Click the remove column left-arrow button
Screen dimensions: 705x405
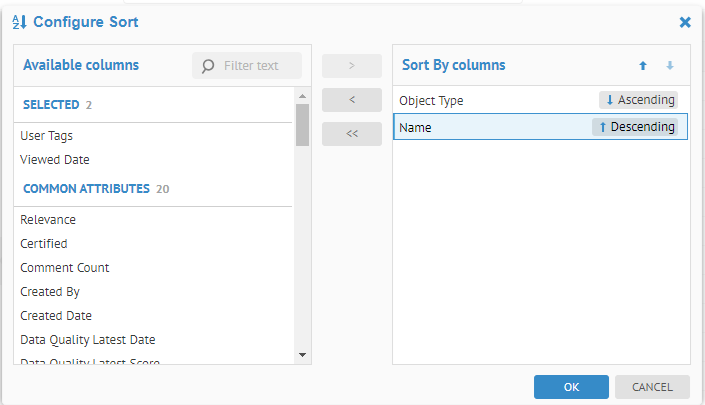pyautogui.click(x=352, y=100)
